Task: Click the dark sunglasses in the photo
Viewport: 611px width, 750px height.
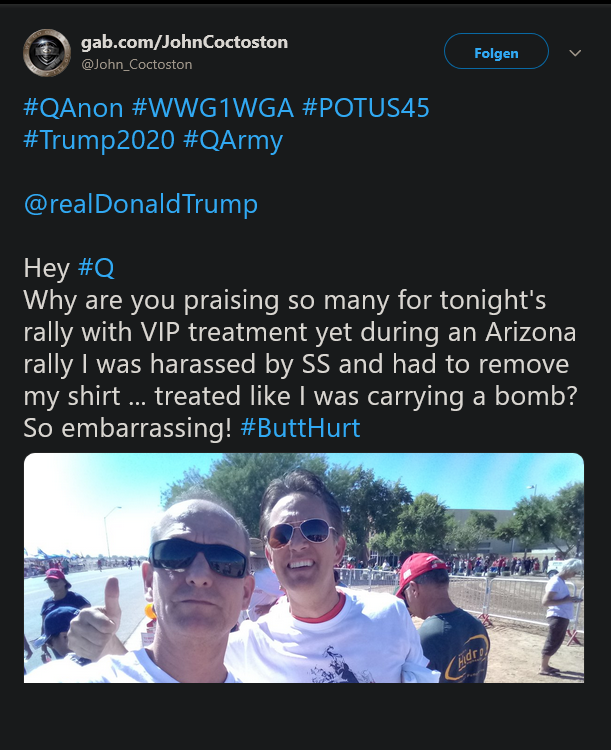Action: tap(197, 554)
